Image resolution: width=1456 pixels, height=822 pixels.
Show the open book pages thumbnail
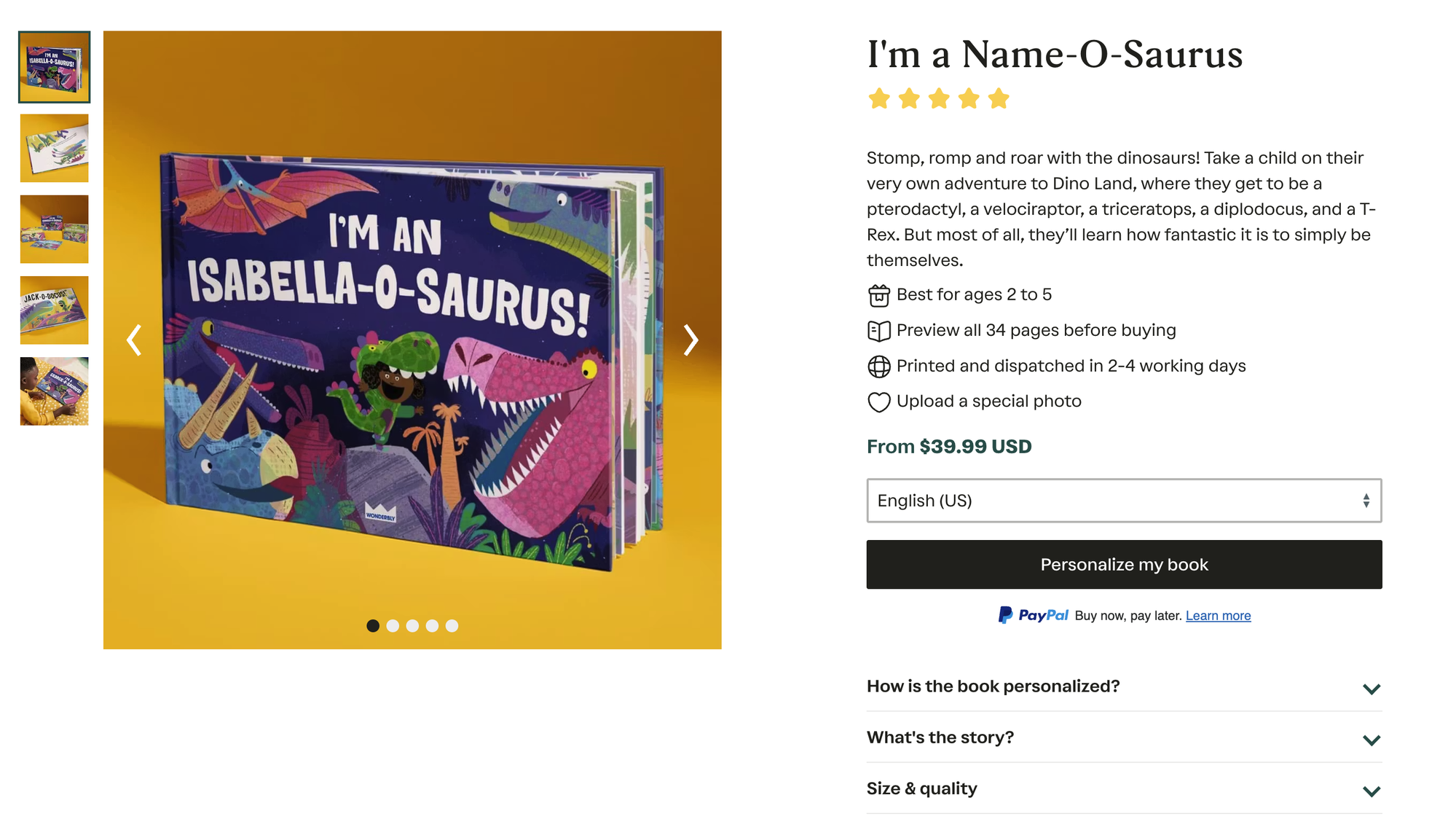pos(55,148)
